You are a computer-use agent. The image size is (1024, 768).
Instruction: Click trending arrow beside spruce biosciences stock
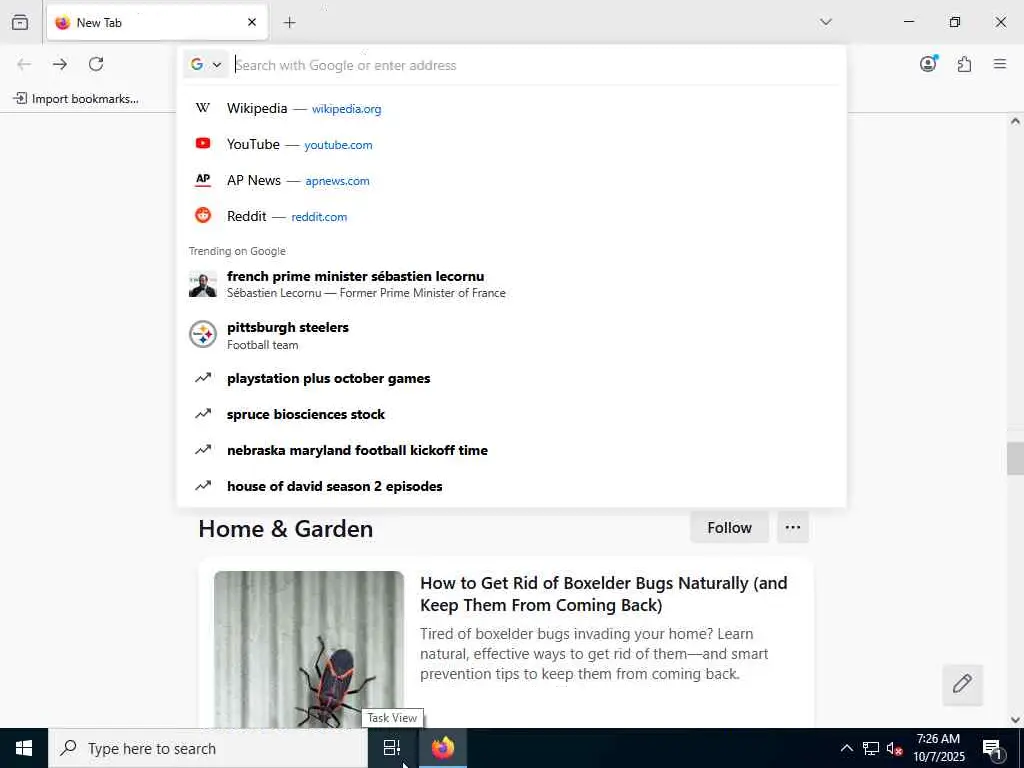click(203, 413)
